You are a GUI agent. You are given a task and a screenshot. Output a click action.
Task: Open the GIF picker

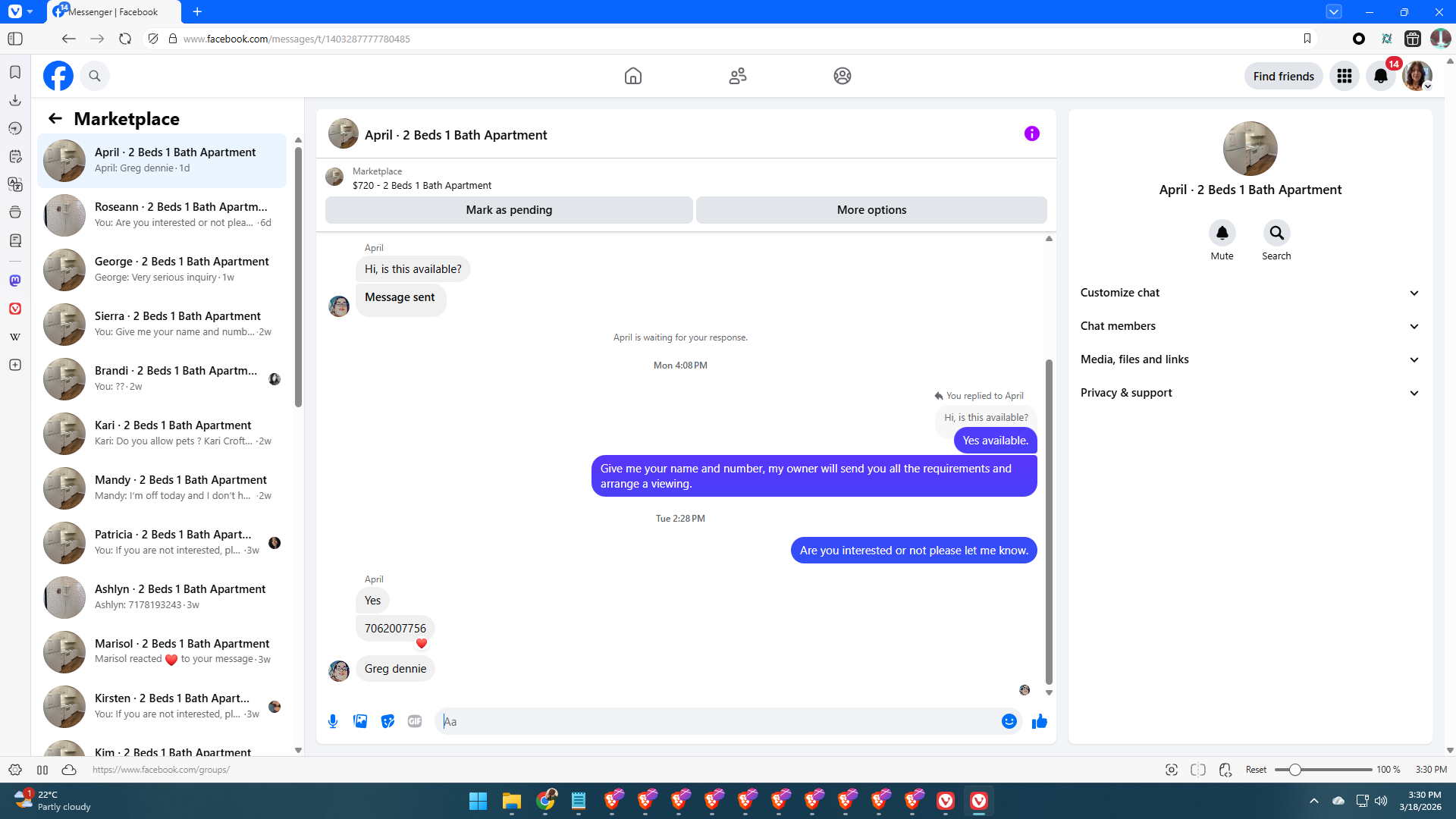415,721
